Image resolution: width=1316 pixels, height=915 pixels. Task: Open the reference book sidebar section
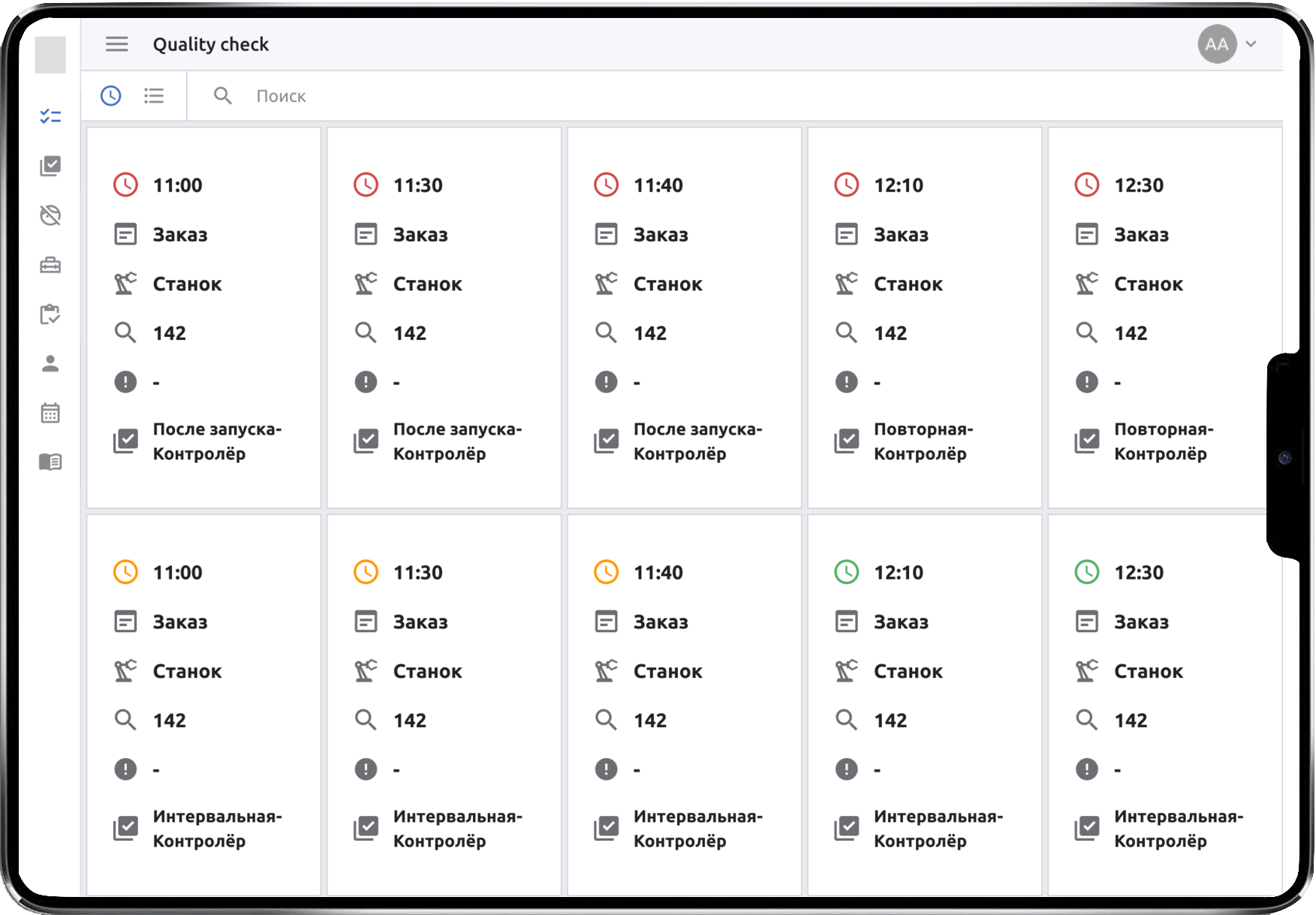(x=50, y=462)
